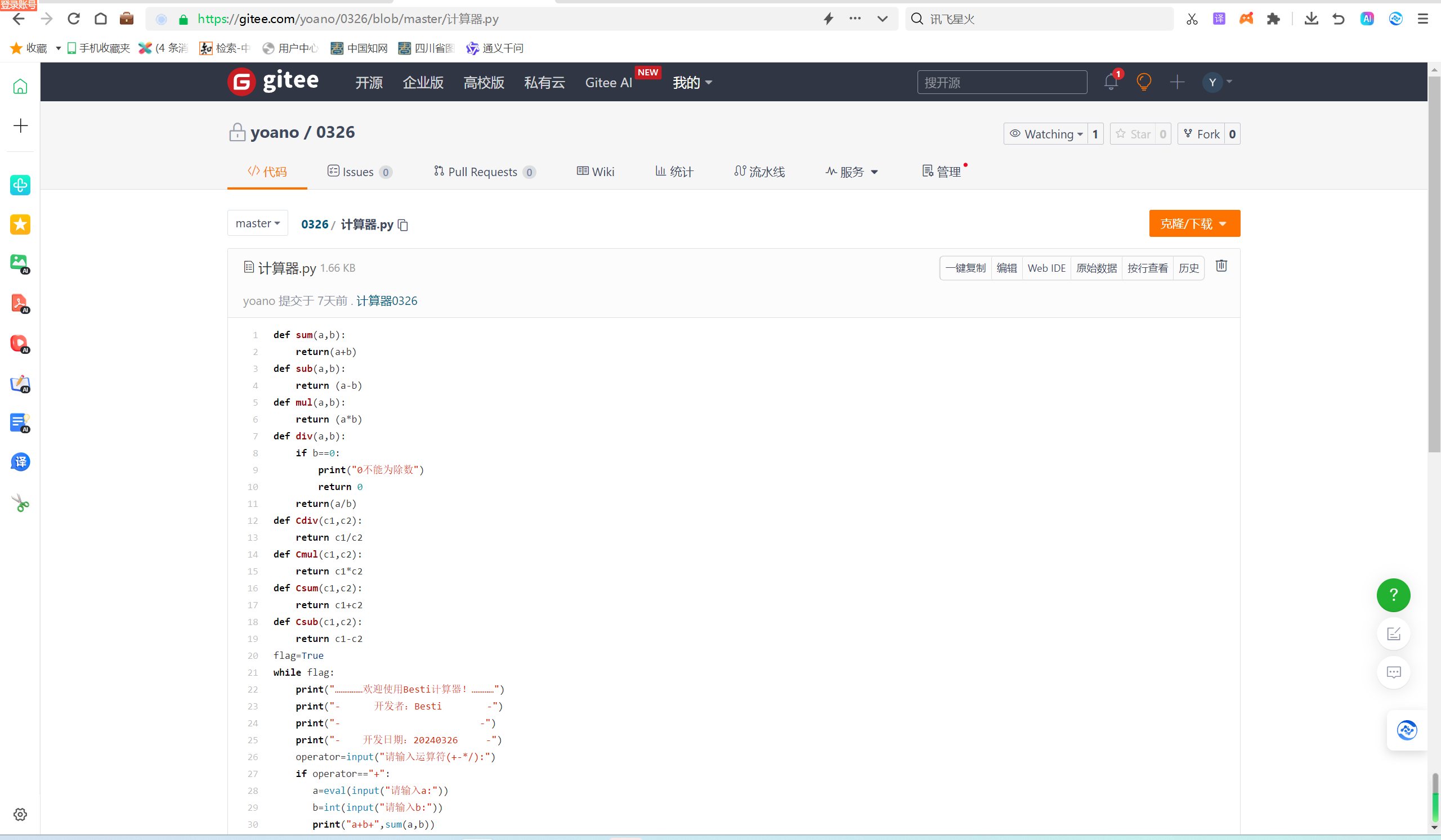1441x840 pixels.
Task: Open the Pull Requests tab
Action: click(x=483, y=172)
